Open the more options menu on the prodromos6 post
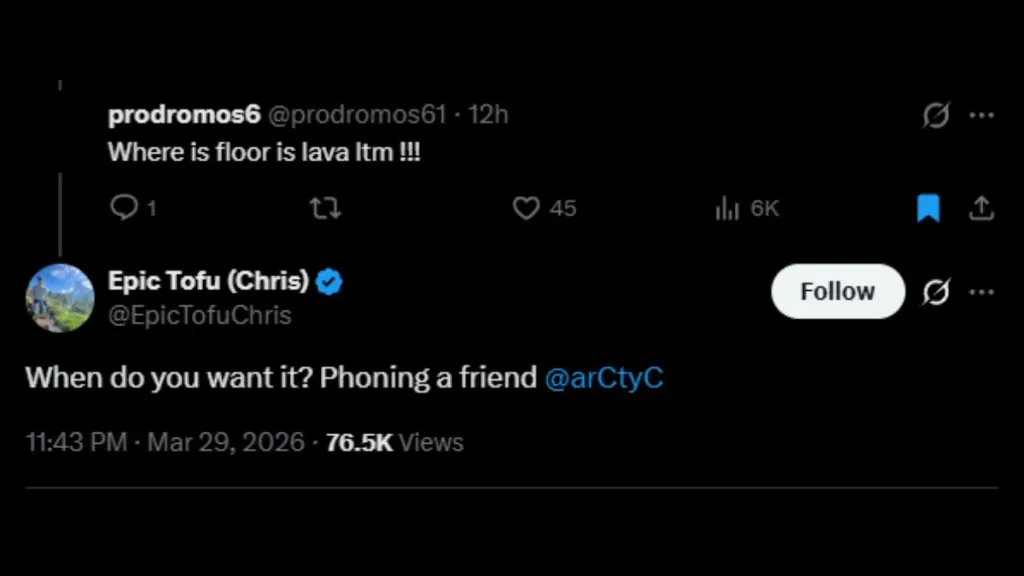 point(982,116)
